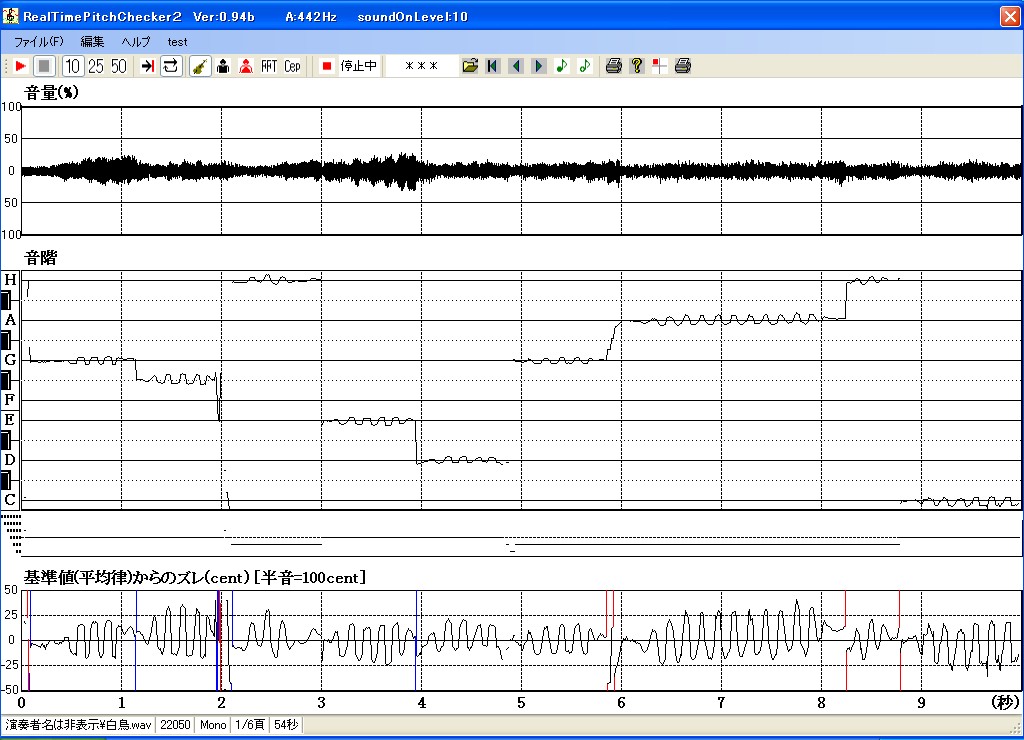
Task: Click the 54秒 duration status cell
Action: tap(286, 725)
